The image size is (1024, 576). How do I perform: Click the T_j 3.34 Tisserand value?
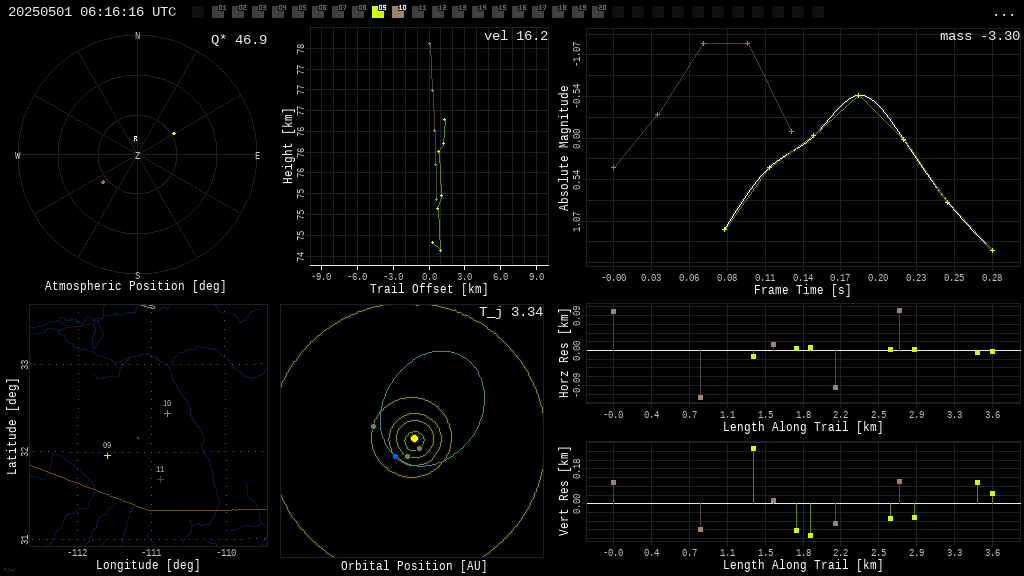coord(510,313)
